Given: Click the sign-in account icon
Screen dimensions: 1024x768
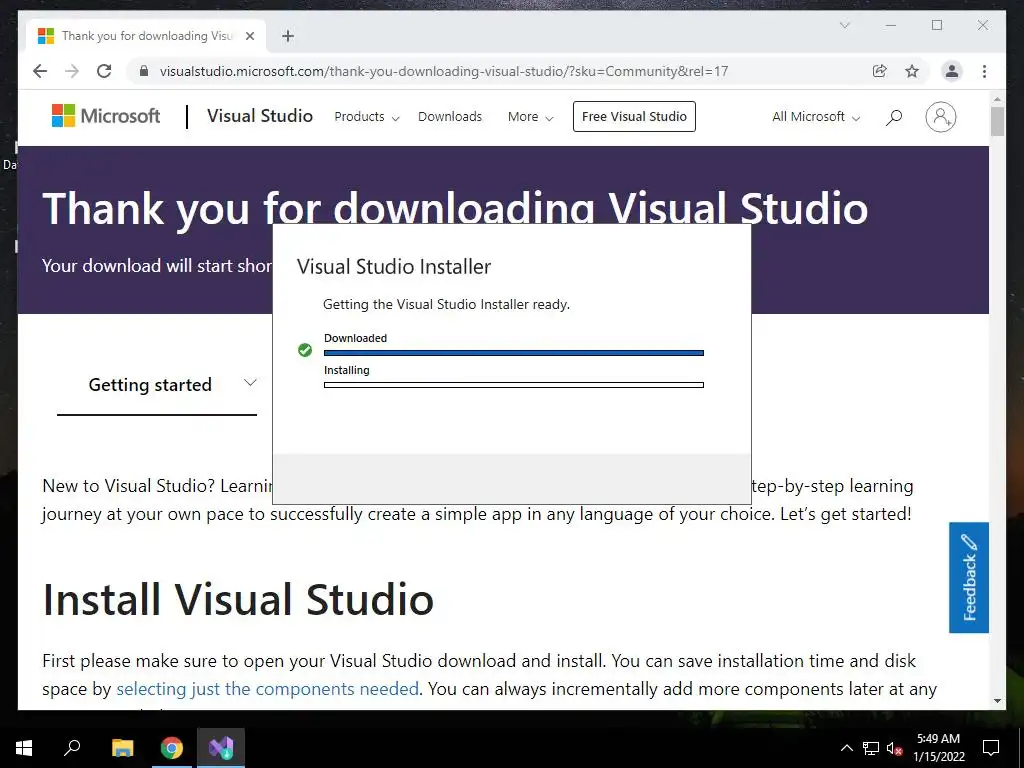Looking at the screenshot, I should coord(940,117).
